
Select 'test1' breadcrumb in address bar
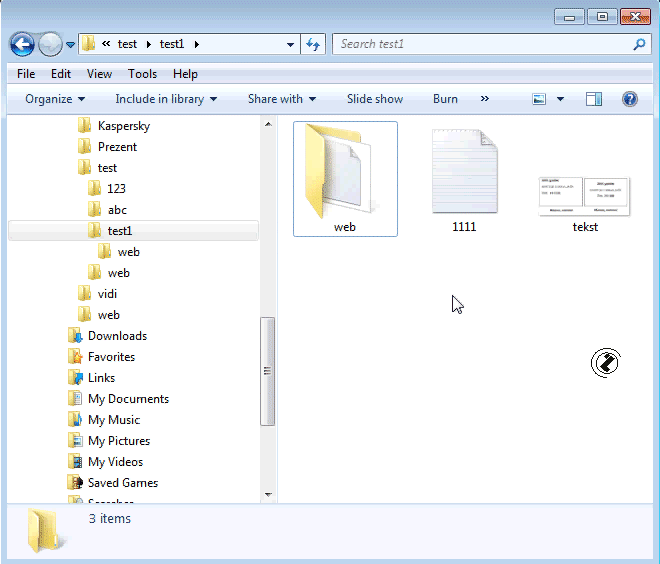click(172, 44)
